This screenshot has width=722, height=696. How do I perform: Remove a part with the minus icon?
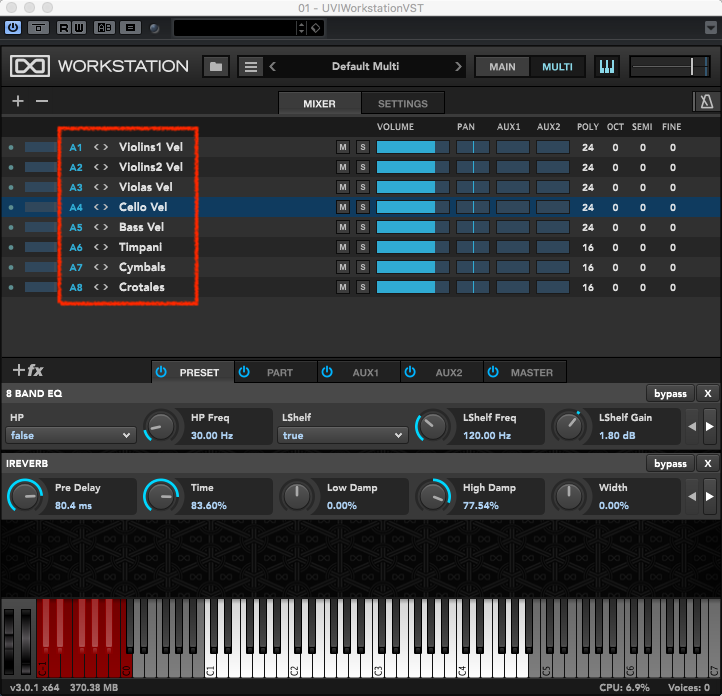pyautogui.click(x=42, y=101)
